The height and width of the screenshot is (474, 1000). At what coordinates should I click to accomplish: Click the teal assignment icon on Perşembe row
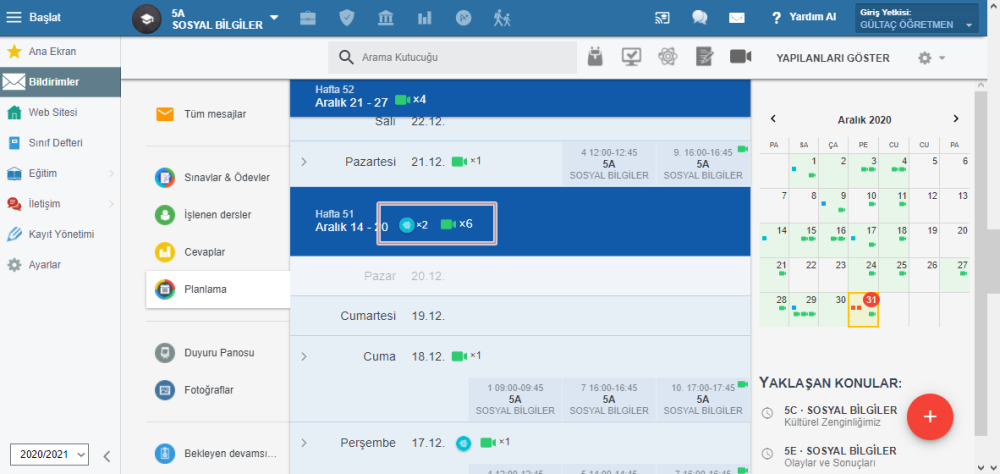coord(464,443)
